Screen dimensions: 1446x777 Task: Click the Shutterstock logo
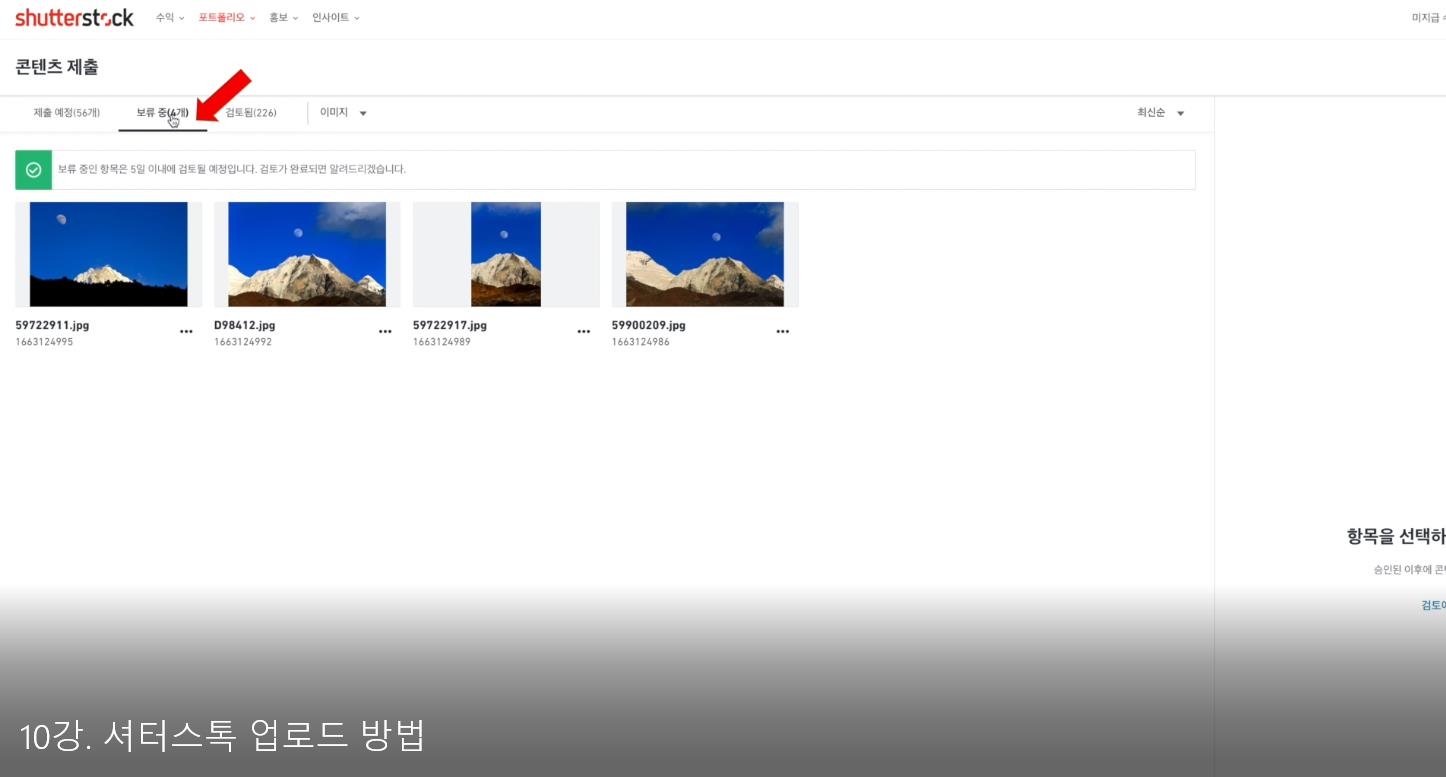(x=74, y=17)
